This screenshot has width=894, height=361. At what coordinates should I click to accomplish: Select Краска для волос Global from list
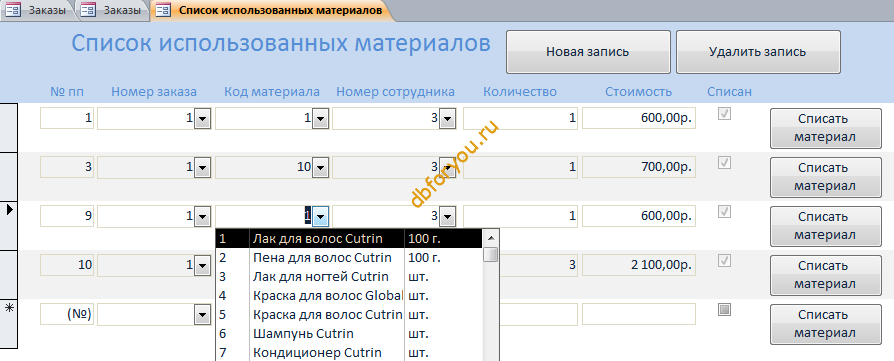pos(349,295)
